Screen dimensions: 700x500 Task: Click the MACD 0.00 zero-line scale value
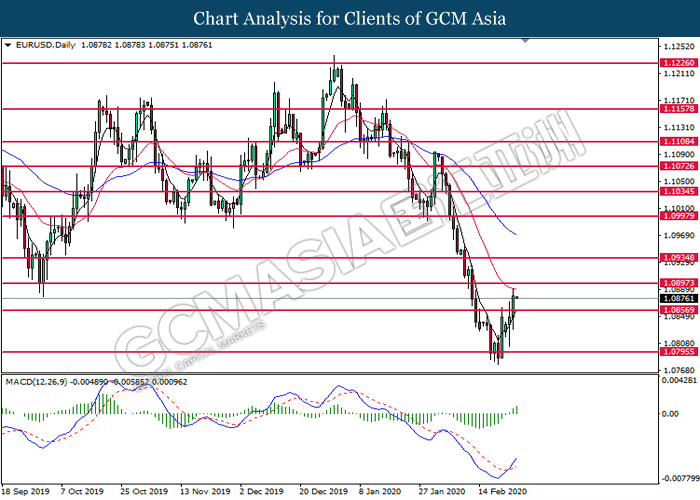[671, 414]
